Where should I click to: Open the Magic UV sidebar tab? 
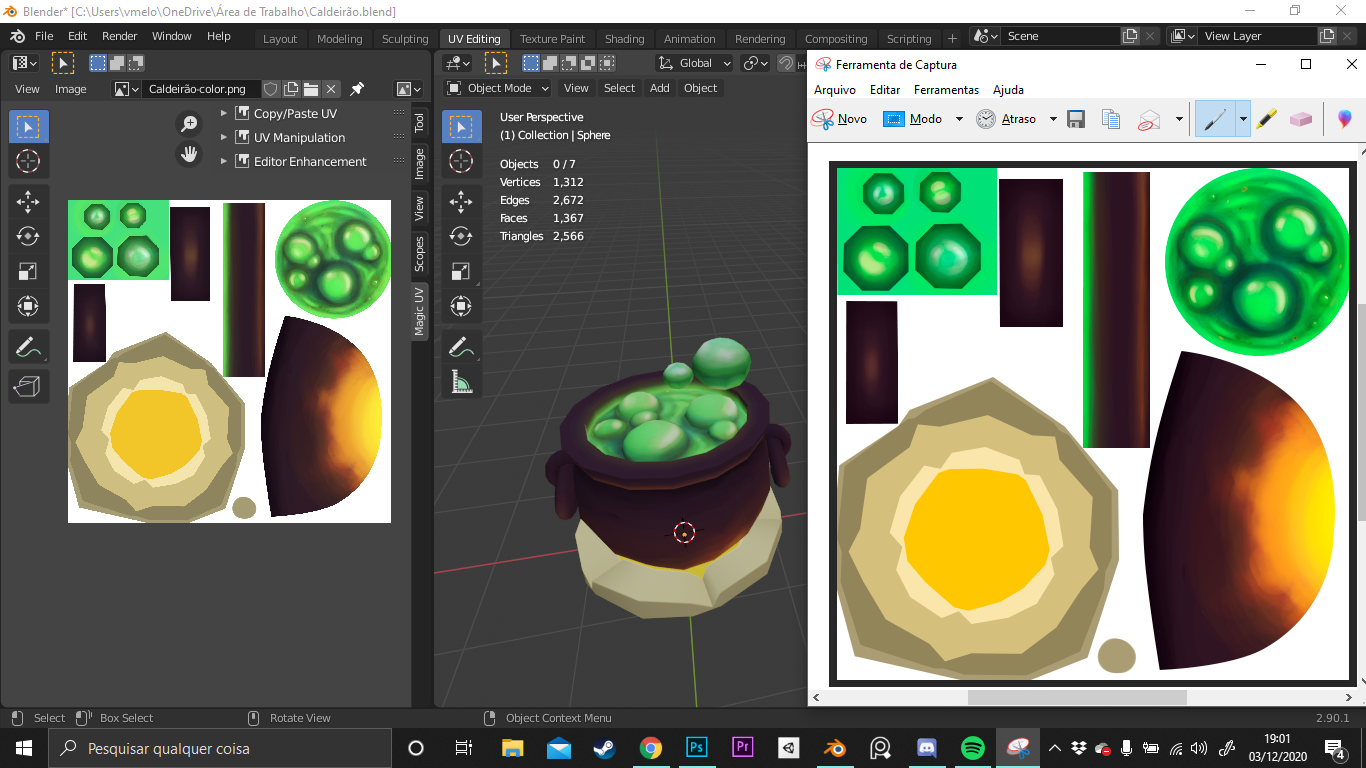click(420, 311)
